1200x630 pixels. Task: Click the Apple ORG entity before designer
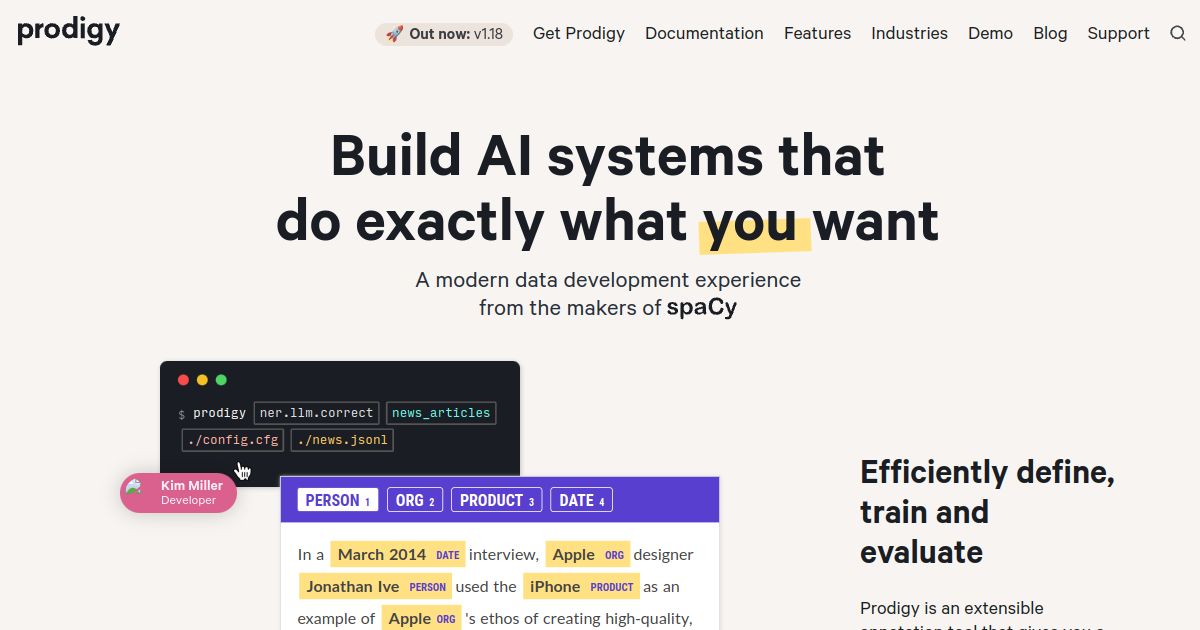click(588, 554)
